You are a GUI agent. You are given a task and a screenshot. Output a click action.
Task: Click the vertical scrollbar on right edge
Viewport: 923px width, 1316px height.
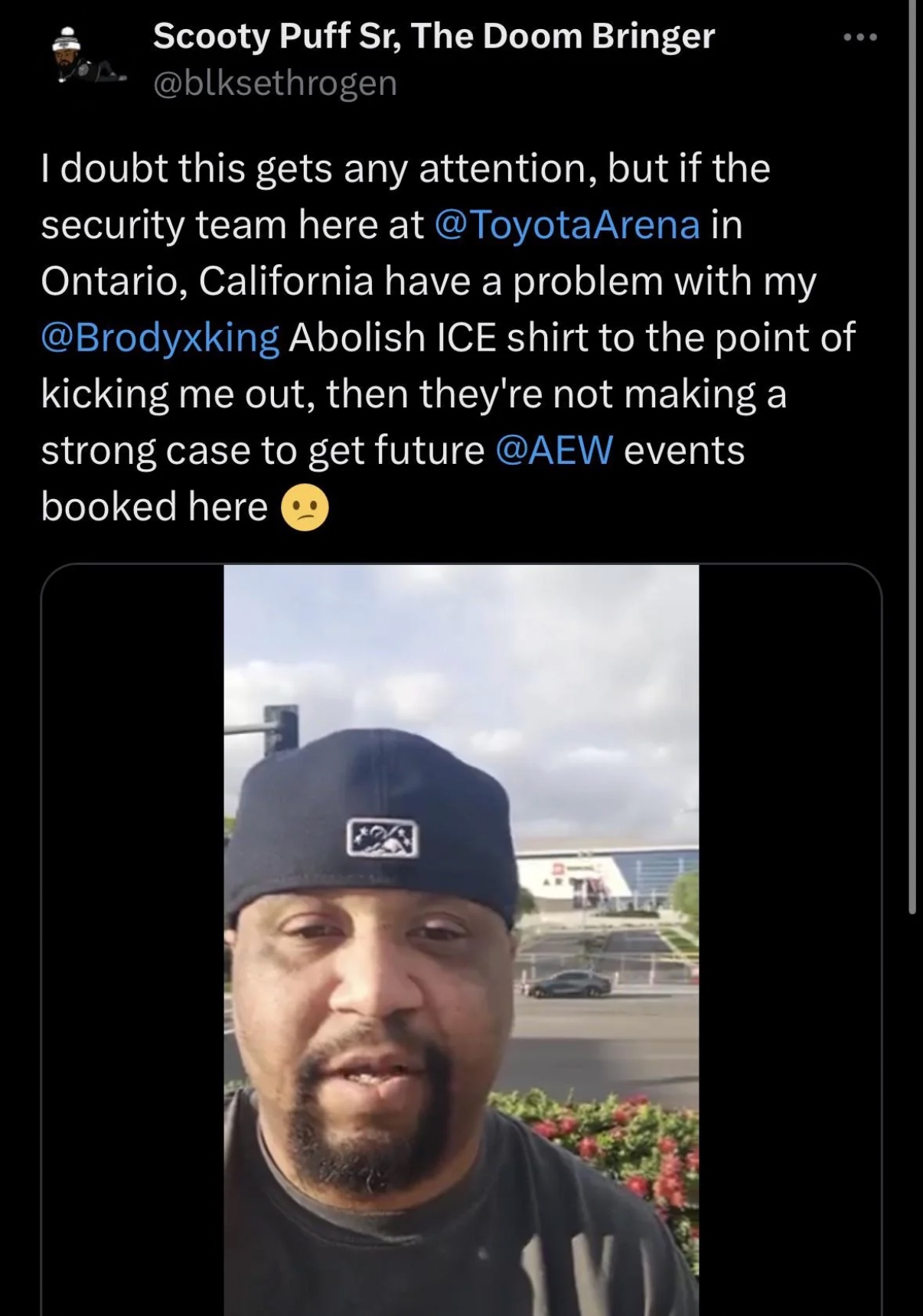click(912, 459)
